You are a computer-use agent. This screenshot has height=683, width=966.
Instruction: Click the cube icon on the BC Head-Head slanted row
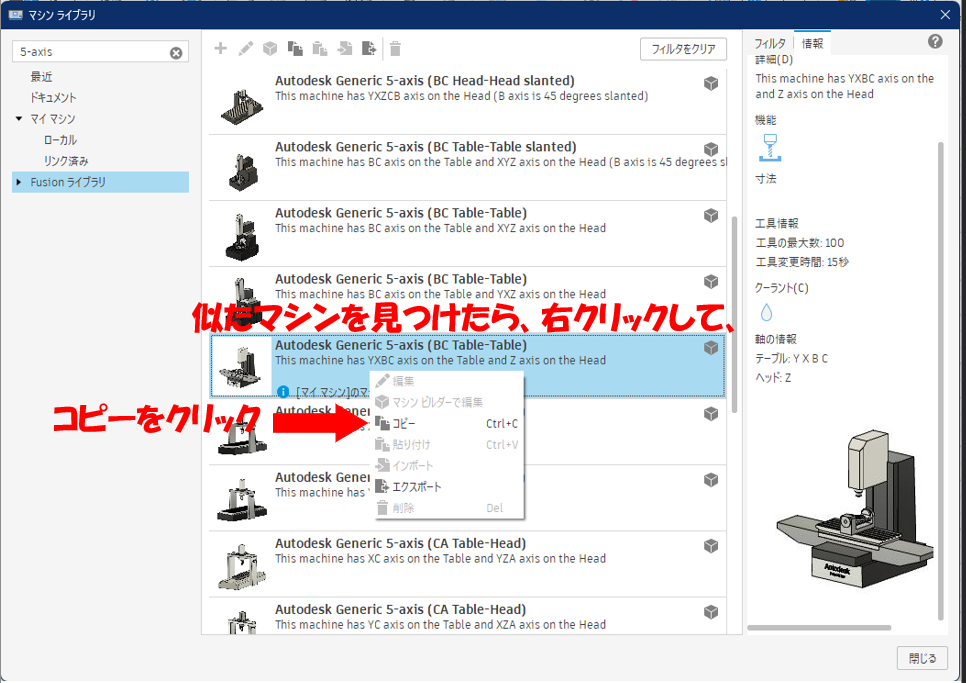pyautogui.click(x=711, y=82)
